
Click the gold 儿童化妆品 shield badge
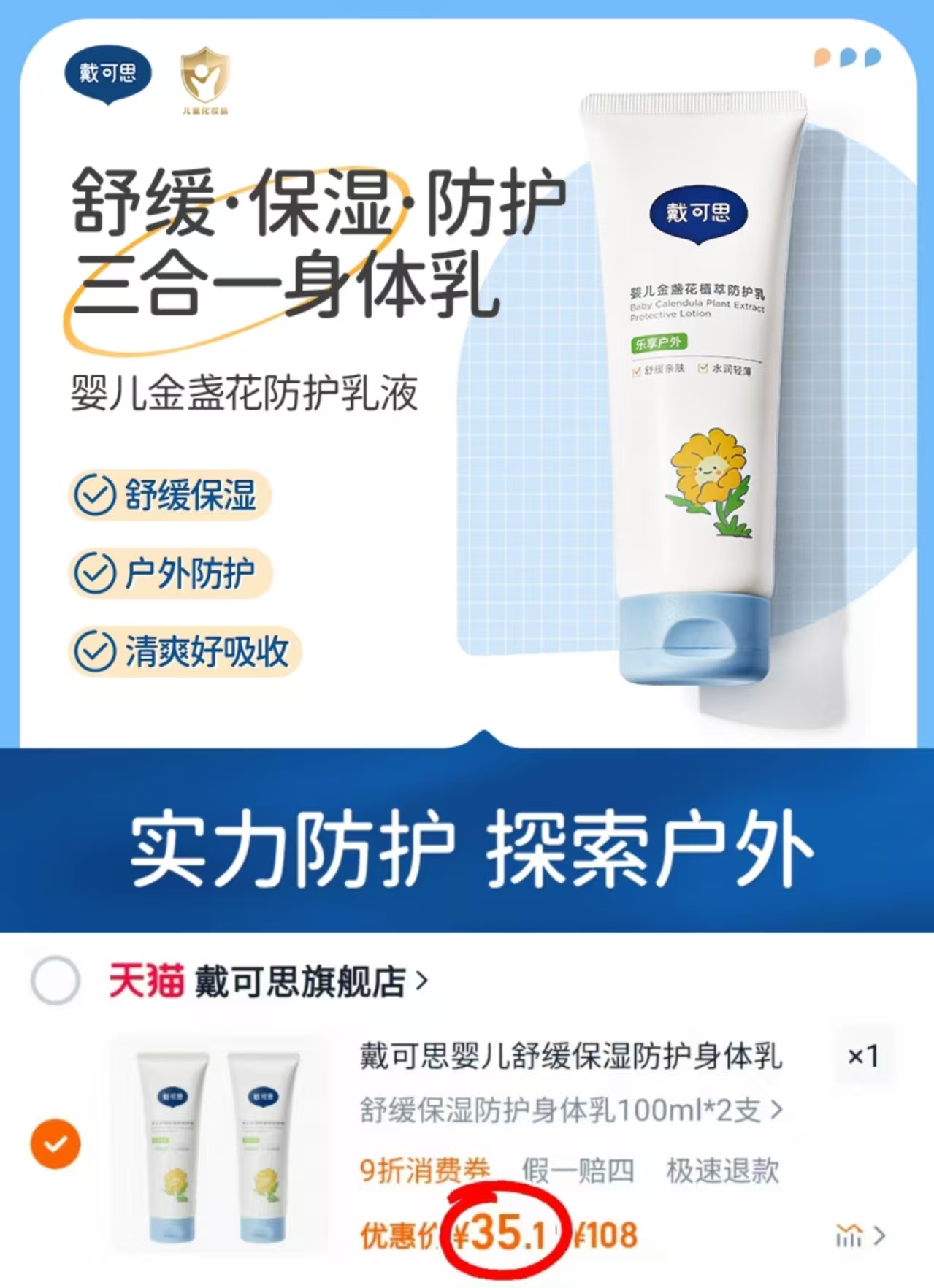tap(205, 80)
